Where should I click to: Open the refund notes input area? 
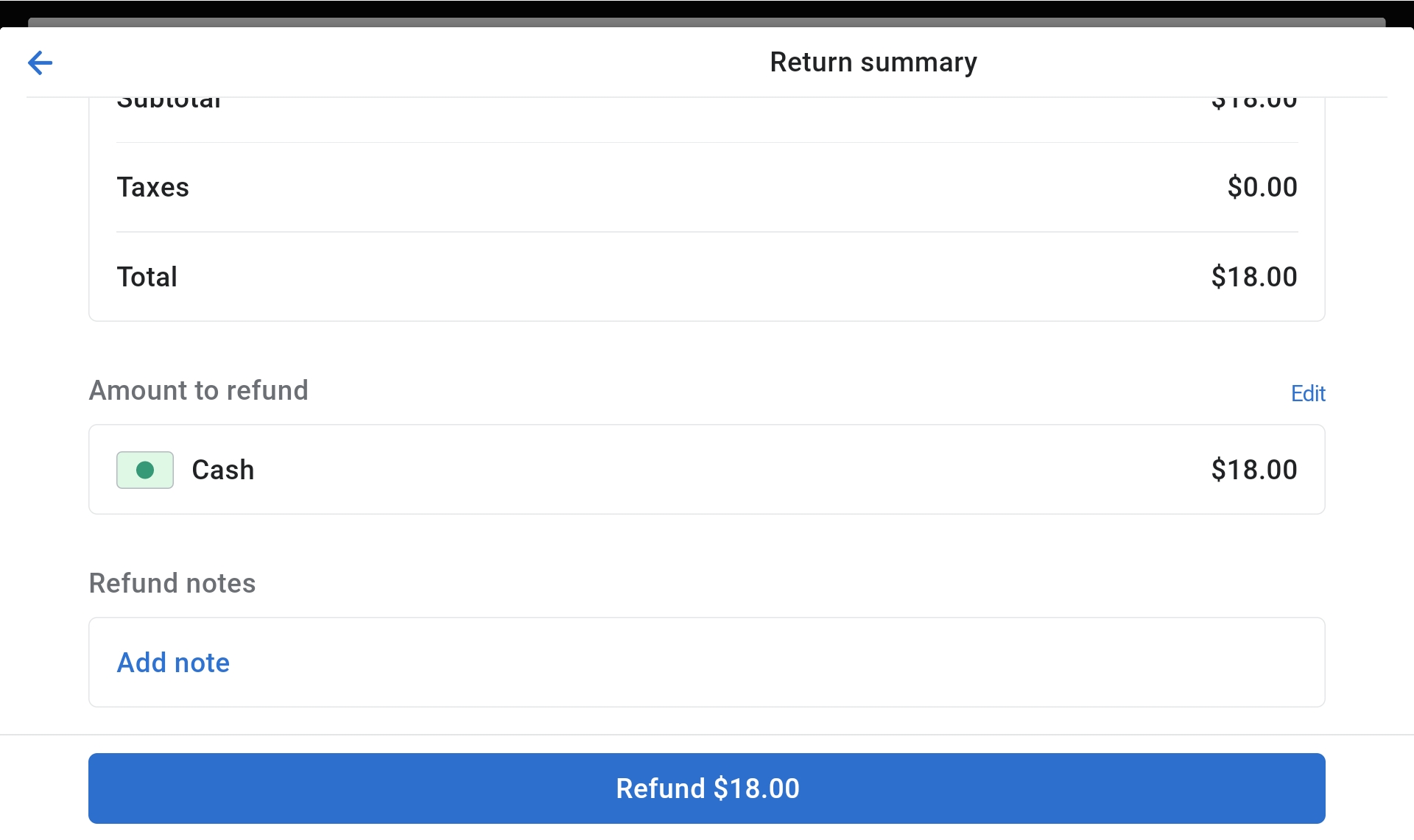(x=706, y=662)
